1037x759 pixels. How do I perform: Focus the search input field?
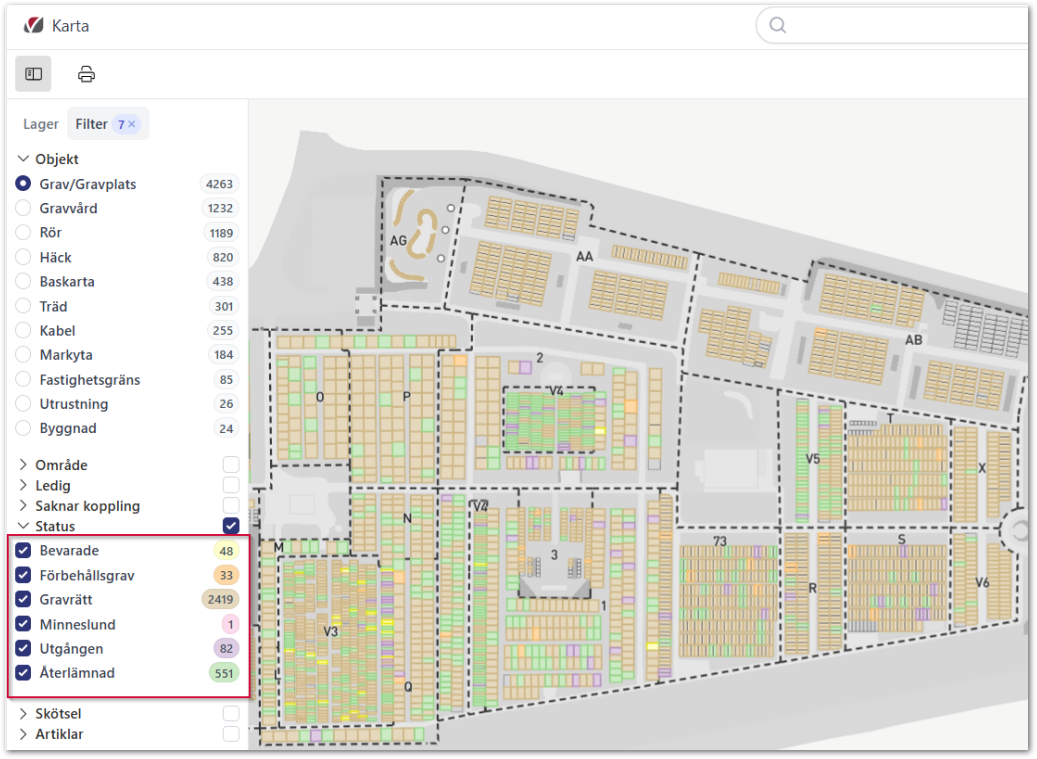893,26
